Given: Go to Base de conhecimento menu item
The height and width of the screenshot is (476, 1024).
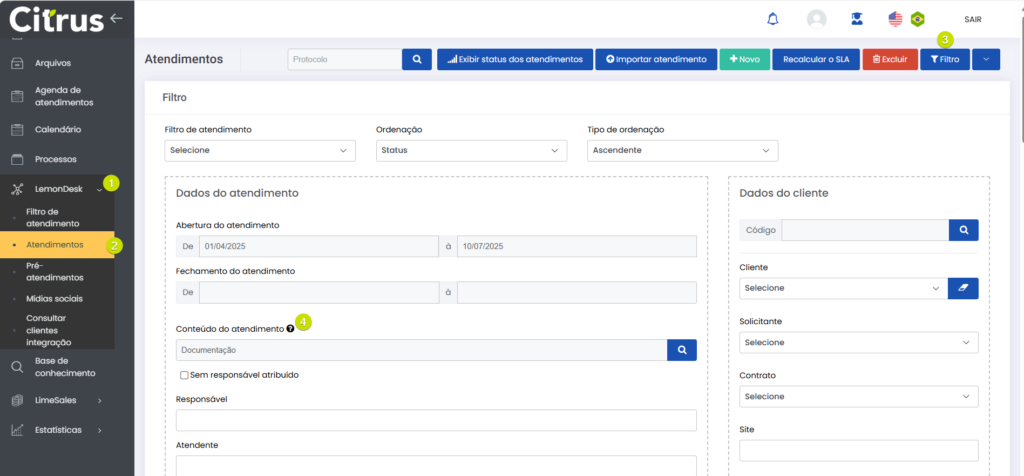Looking at the screenshot, I should 64,367.
